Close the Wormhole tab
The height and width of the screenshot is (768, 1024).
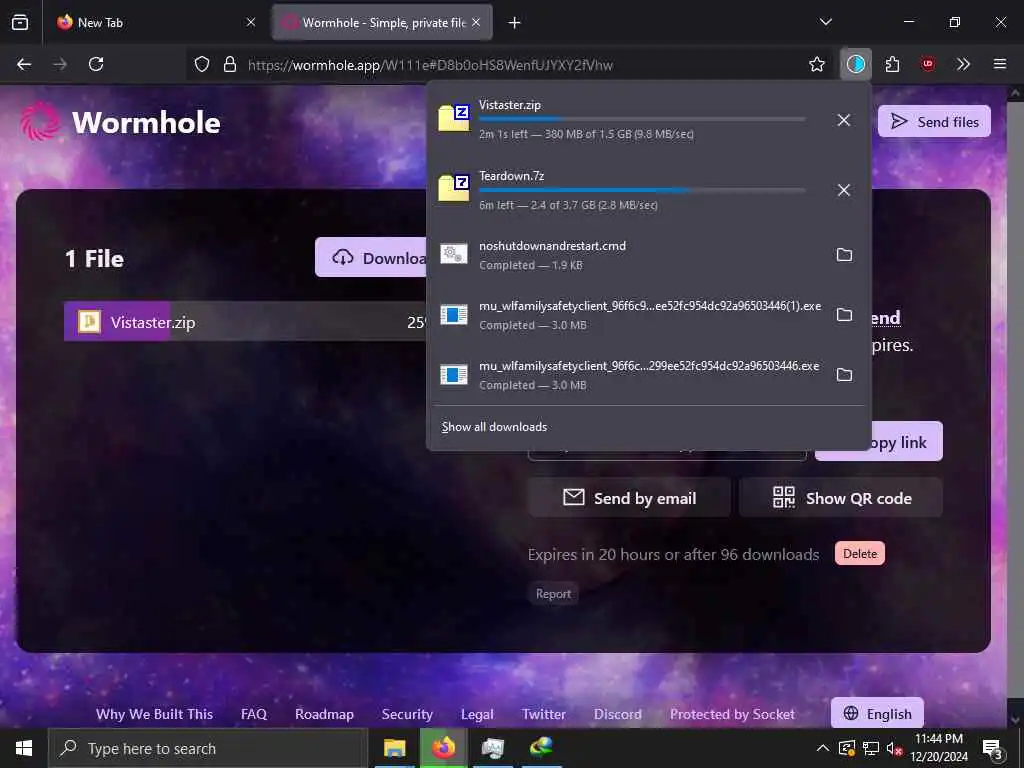(476, 23)
